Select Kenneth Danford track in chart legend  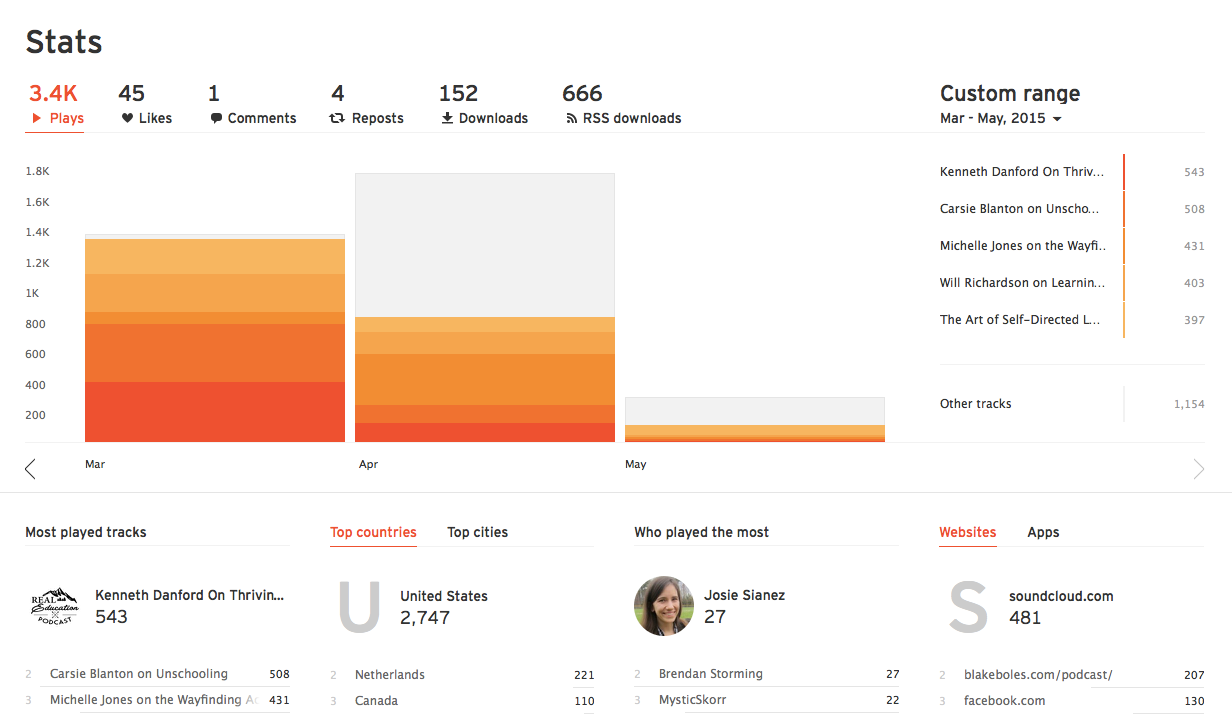pyautogui.click(x=1022, y=172)
